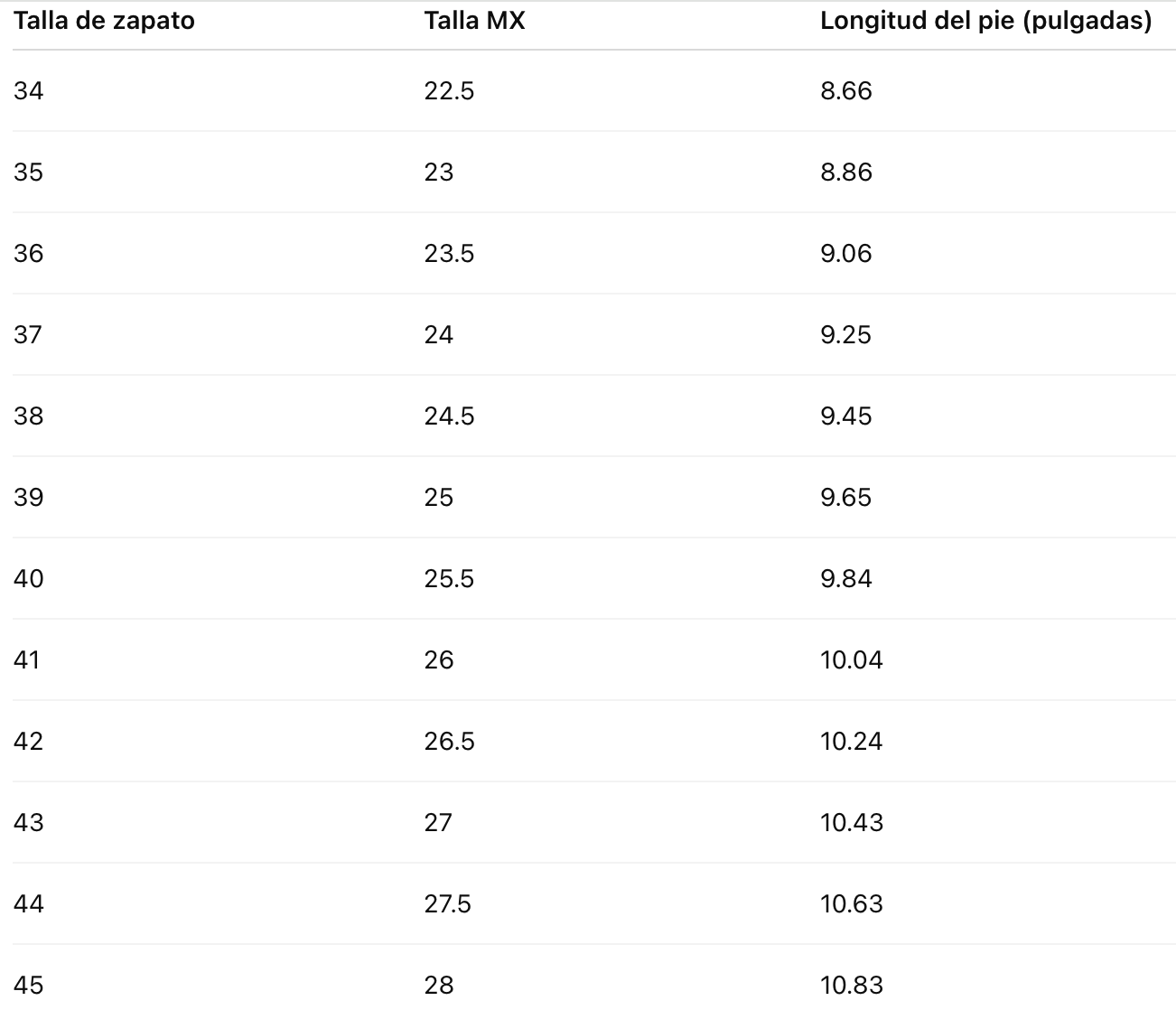1176x1010 pixels.
Task: Click the foot length 9.84 value
Action: pos(846,578)
